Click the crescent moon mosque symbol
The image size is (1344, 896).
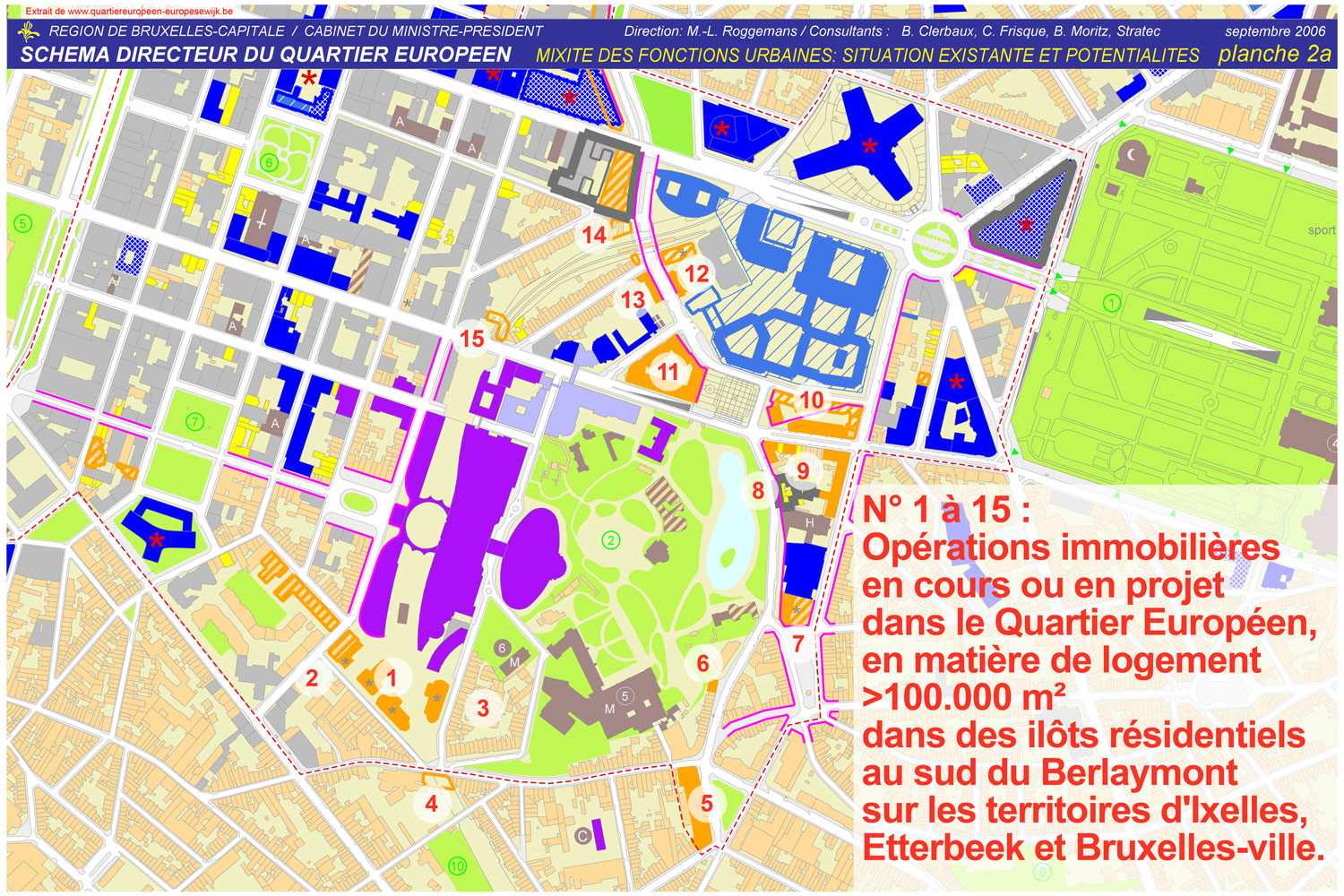click(1133, 154)
